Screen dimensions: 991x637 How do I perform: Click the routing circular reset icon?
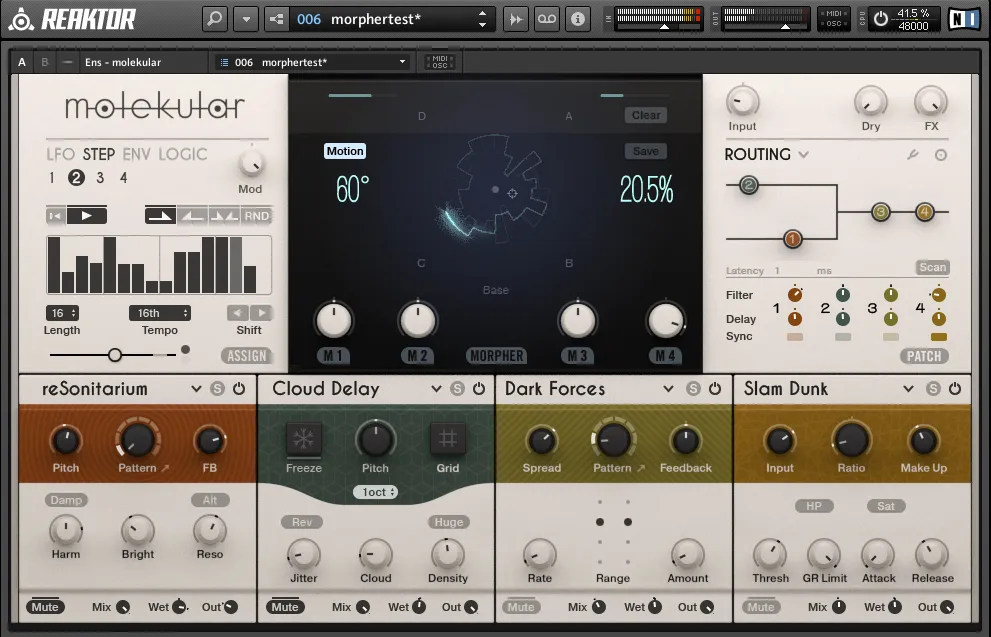940,155
